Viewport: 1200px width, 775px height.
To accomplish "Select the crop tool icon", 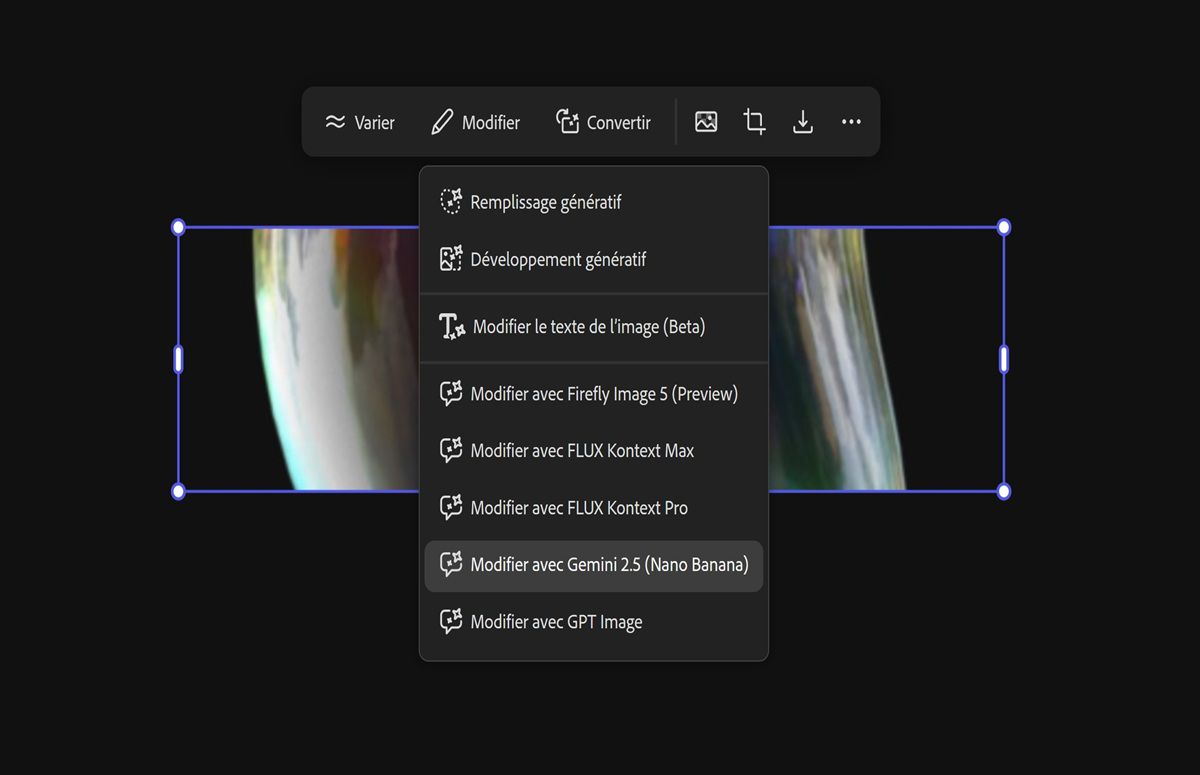I will coord(754,122).
